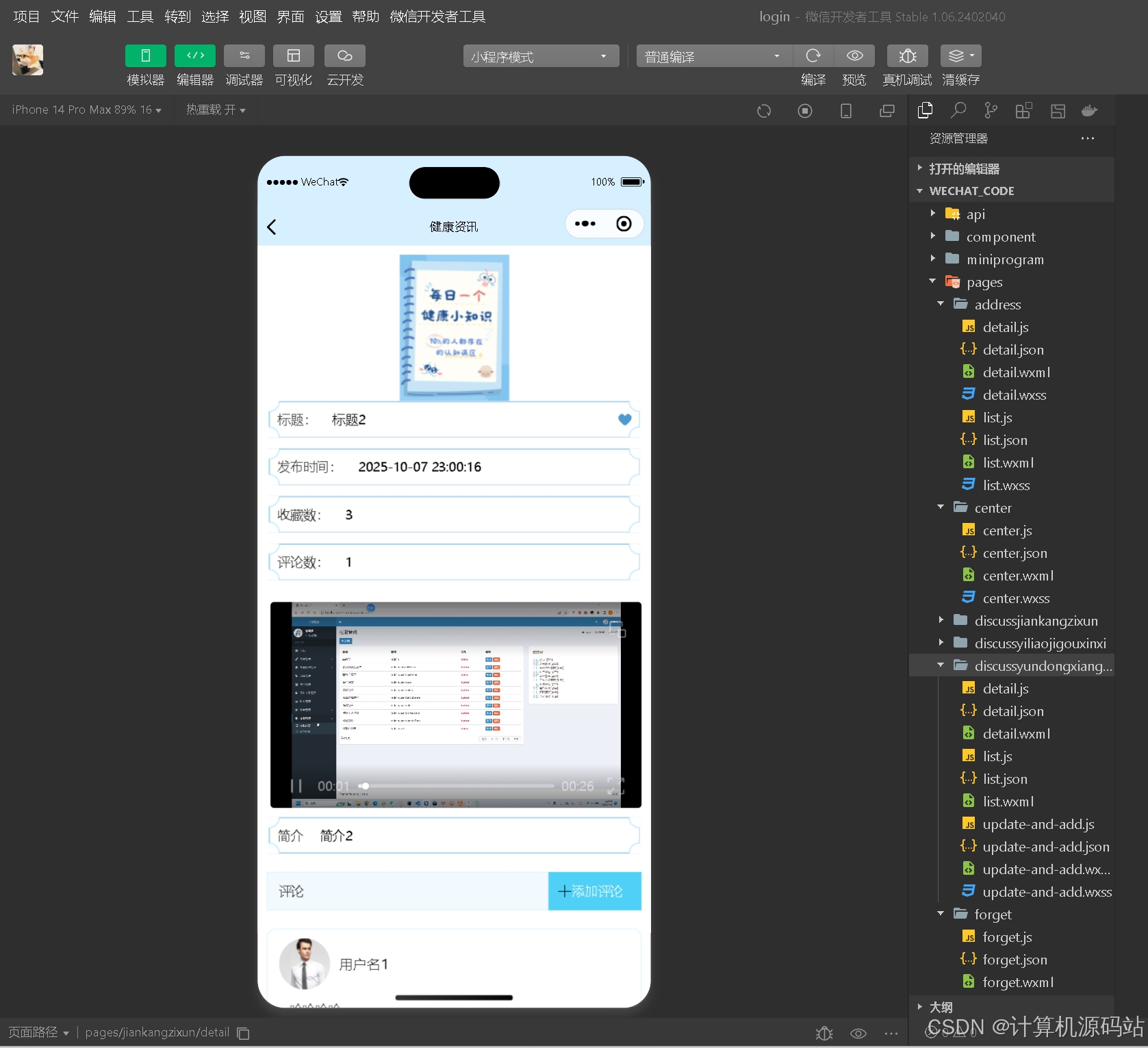Screen dimensions: 1148x1048
Task: Open the 微信开发者工具 menu
Action: (x=437, y=16)
